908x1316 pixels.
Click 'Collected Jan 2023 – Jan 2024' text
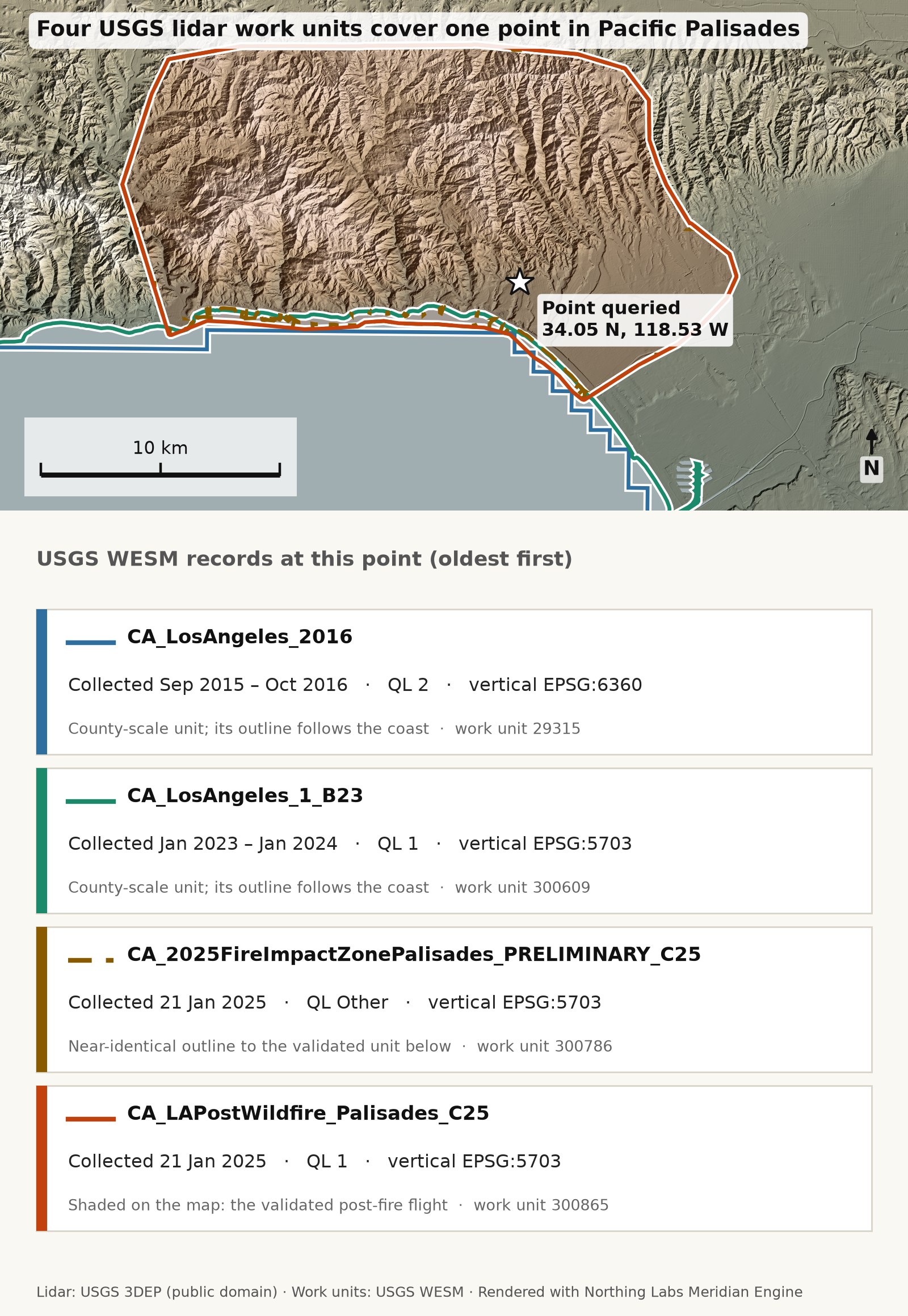203,843
